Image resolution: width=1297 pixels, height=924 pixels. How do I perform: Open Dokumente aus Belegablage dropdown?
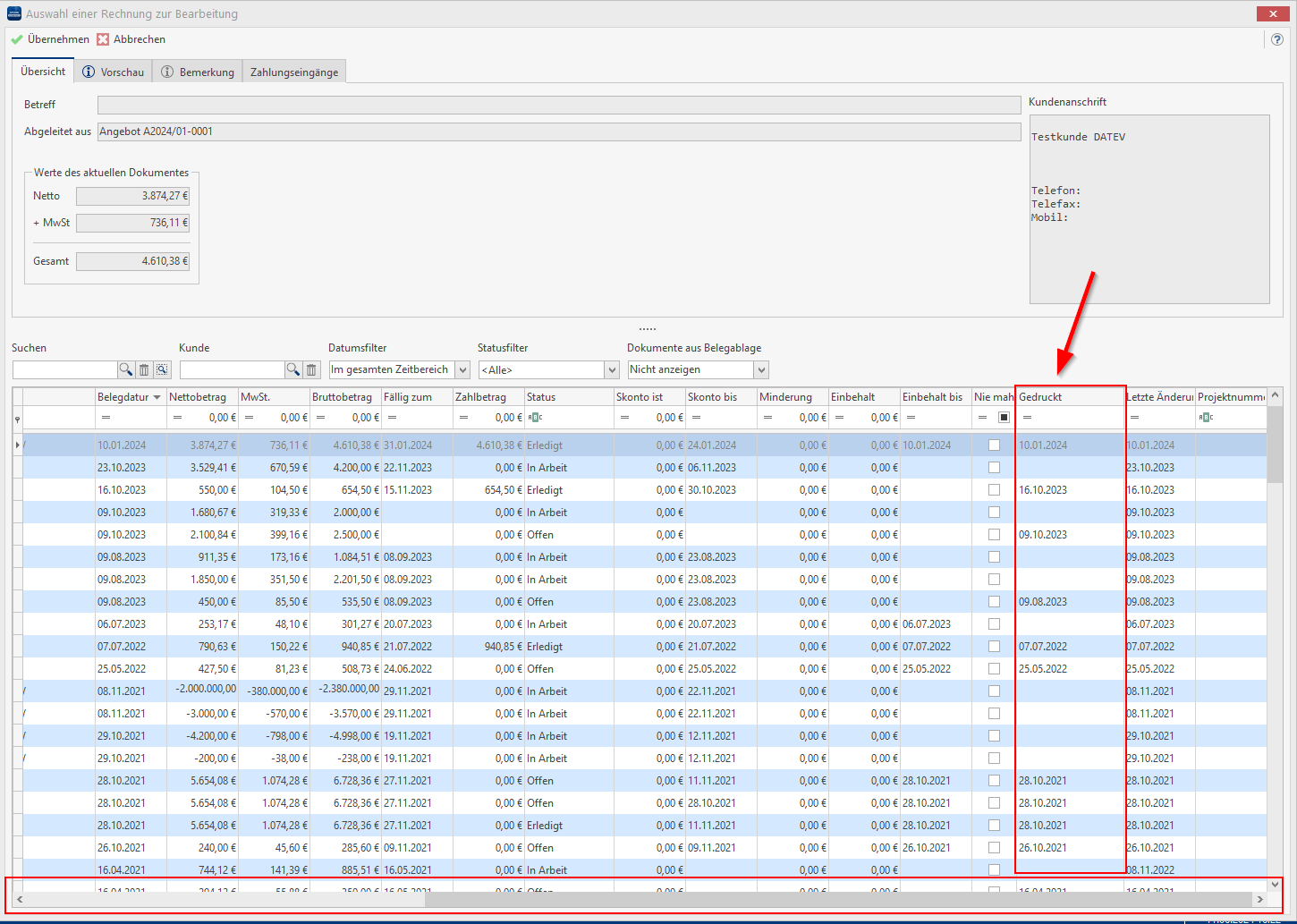[761, 370]
